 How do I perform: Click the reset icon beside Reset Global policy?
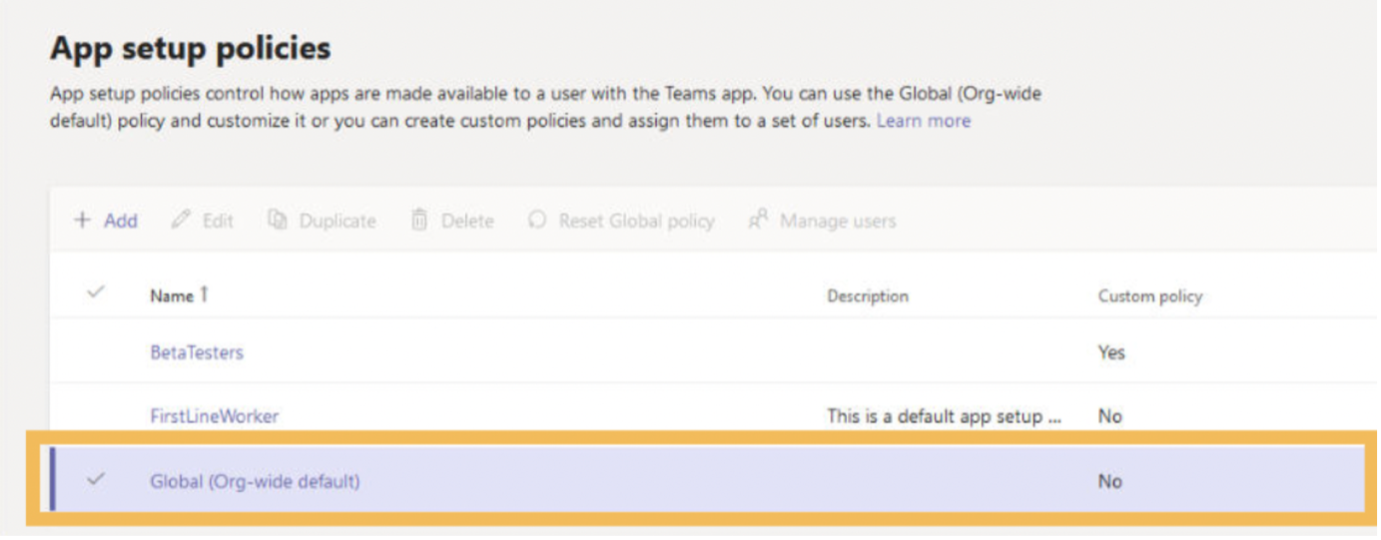click(537, 220)
